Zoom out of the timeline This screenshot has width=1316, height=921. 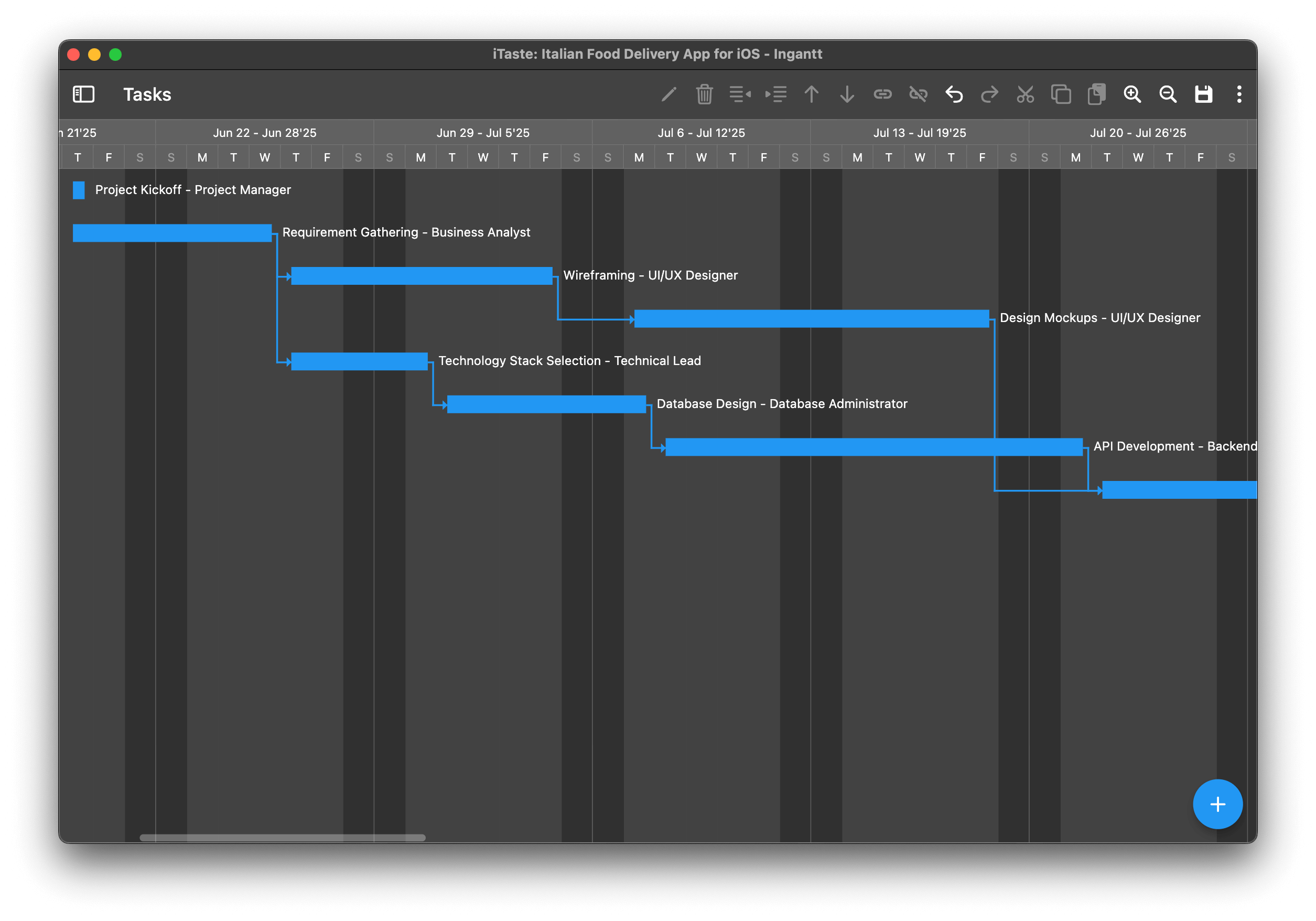pyautogui.click(x=1168, y=94)
